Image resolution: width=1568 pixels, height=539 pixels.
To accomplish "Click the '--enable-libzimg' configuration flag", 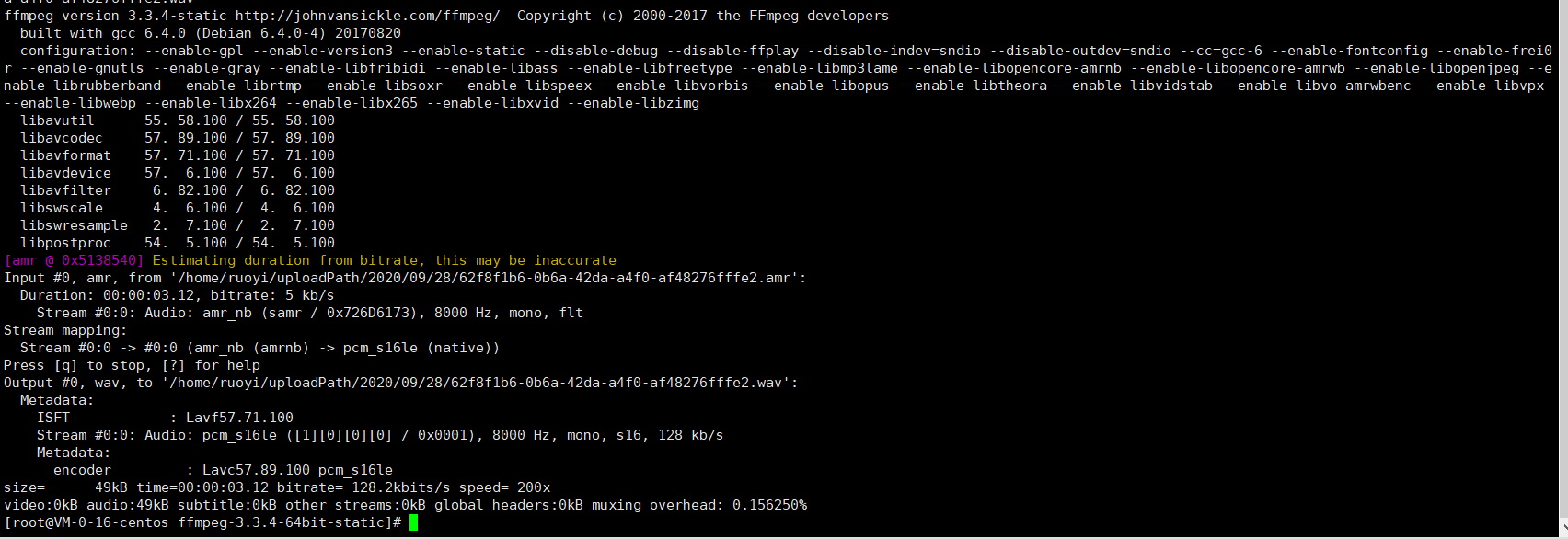I will tap(633, 103).
